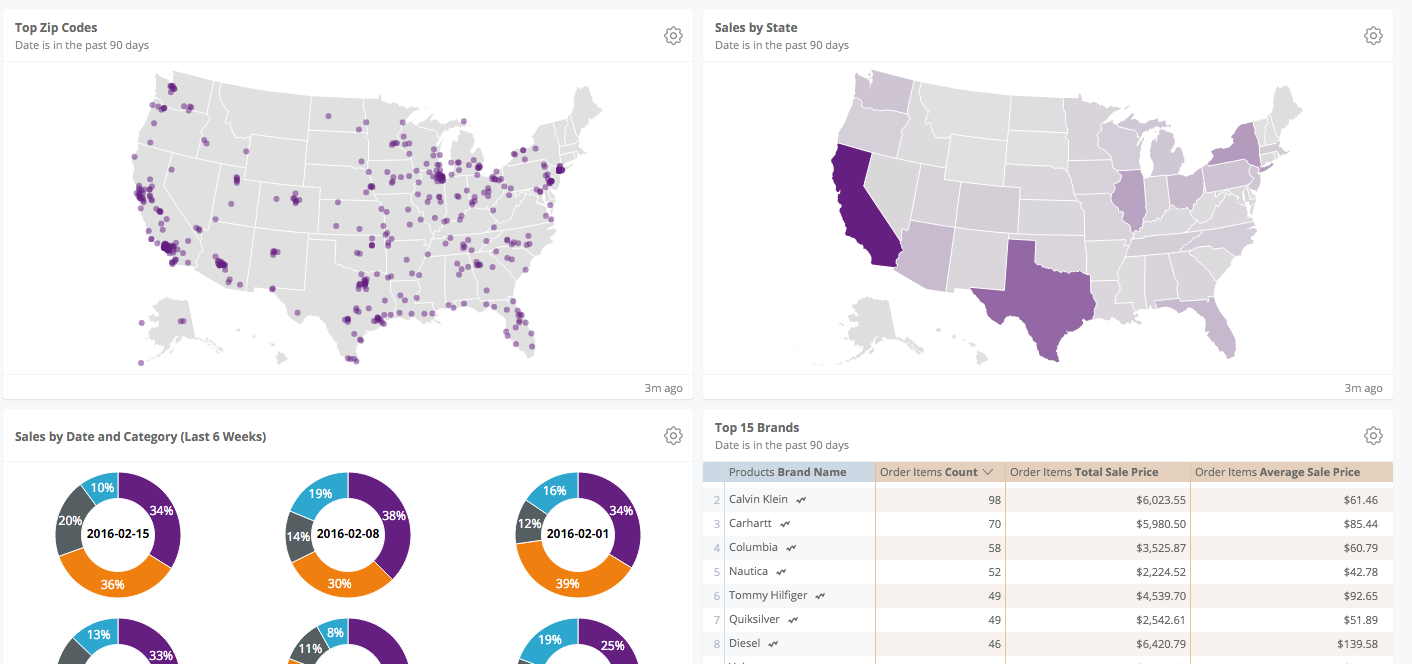The image size is (1412, 664).
Task: Click the trend icon next to Quiksilver
Action: 792,620
